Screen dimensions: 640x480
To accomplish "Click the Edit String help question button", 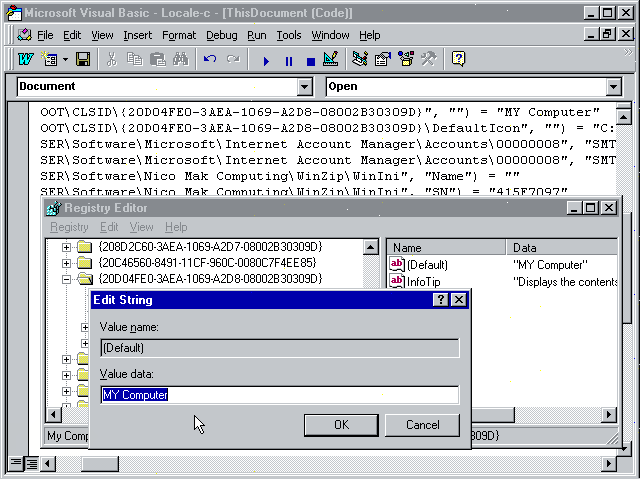I will point(440,300).
